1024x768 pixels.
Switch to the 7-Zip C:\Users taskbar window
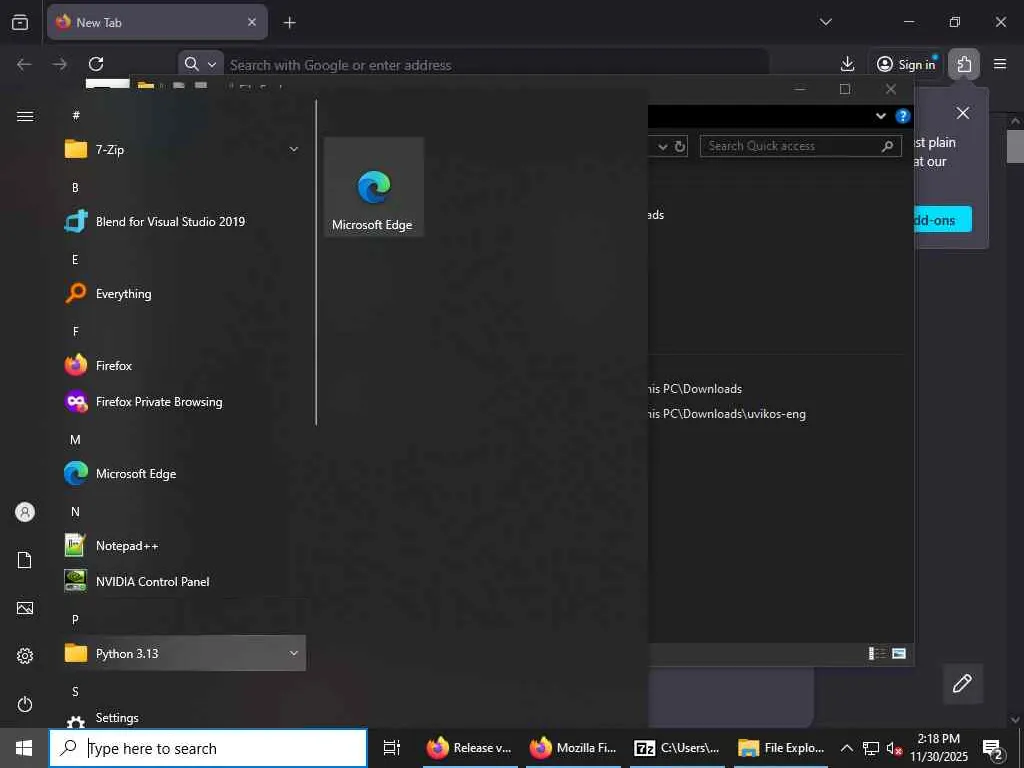[677, 748]
